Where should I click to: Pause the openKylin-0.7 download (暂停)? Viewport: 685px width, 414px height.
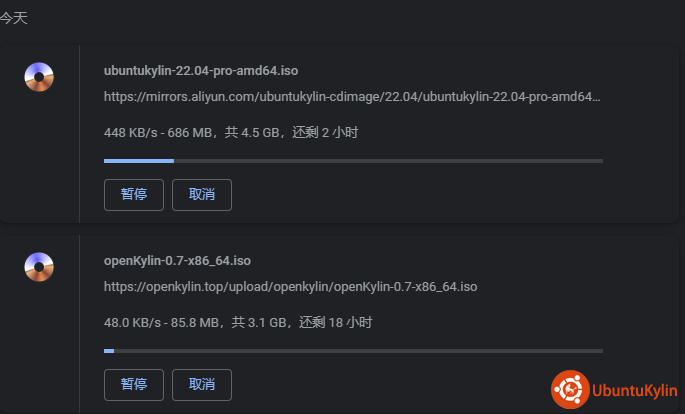pyautogui.click(x=134, y=384)
